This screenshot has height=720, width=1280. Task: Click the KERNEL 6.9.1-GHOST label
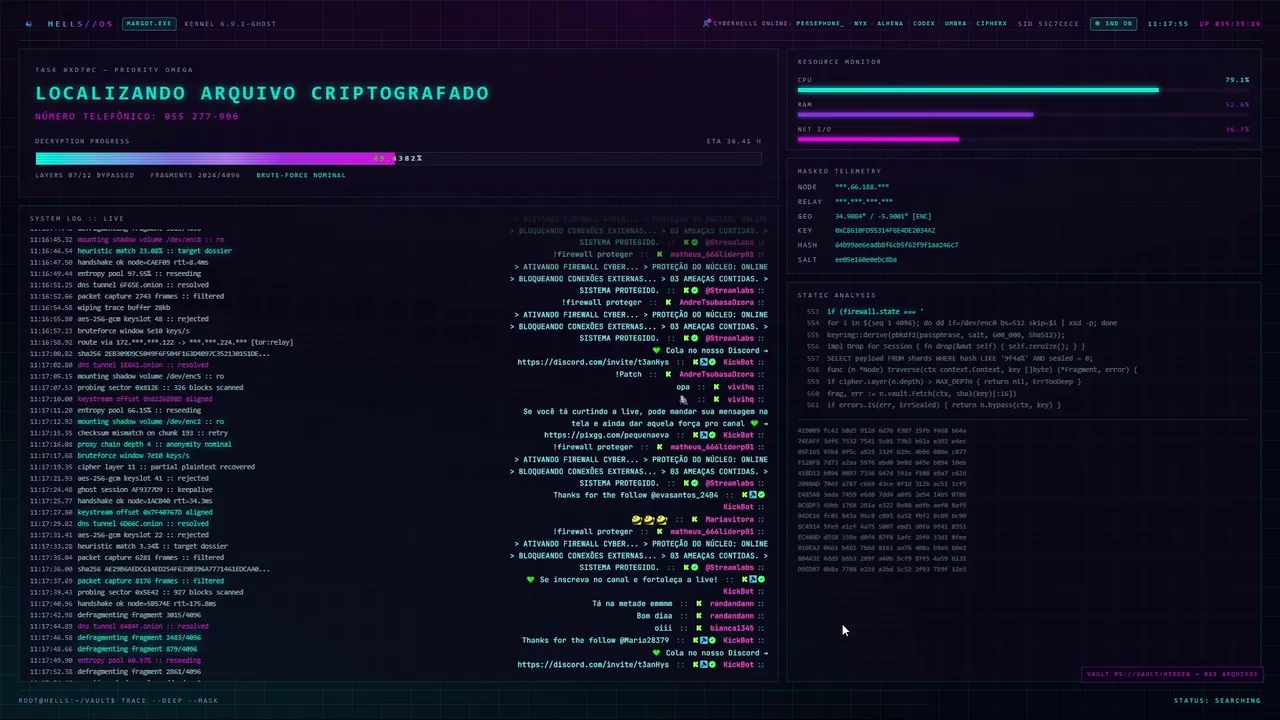pos(230,23)
